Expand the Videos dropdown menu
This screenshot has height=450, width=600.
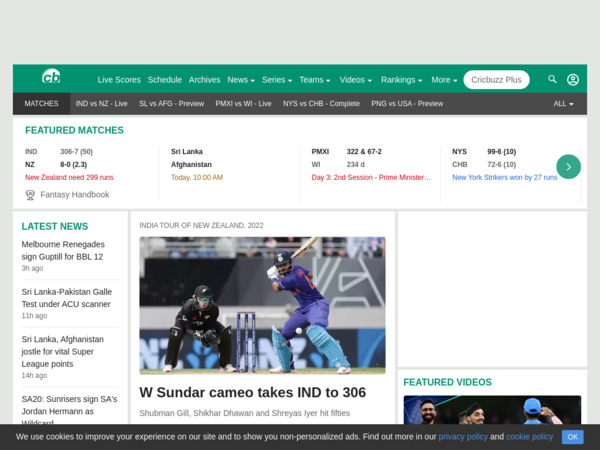pyautogui.click(x=355, y=80)
